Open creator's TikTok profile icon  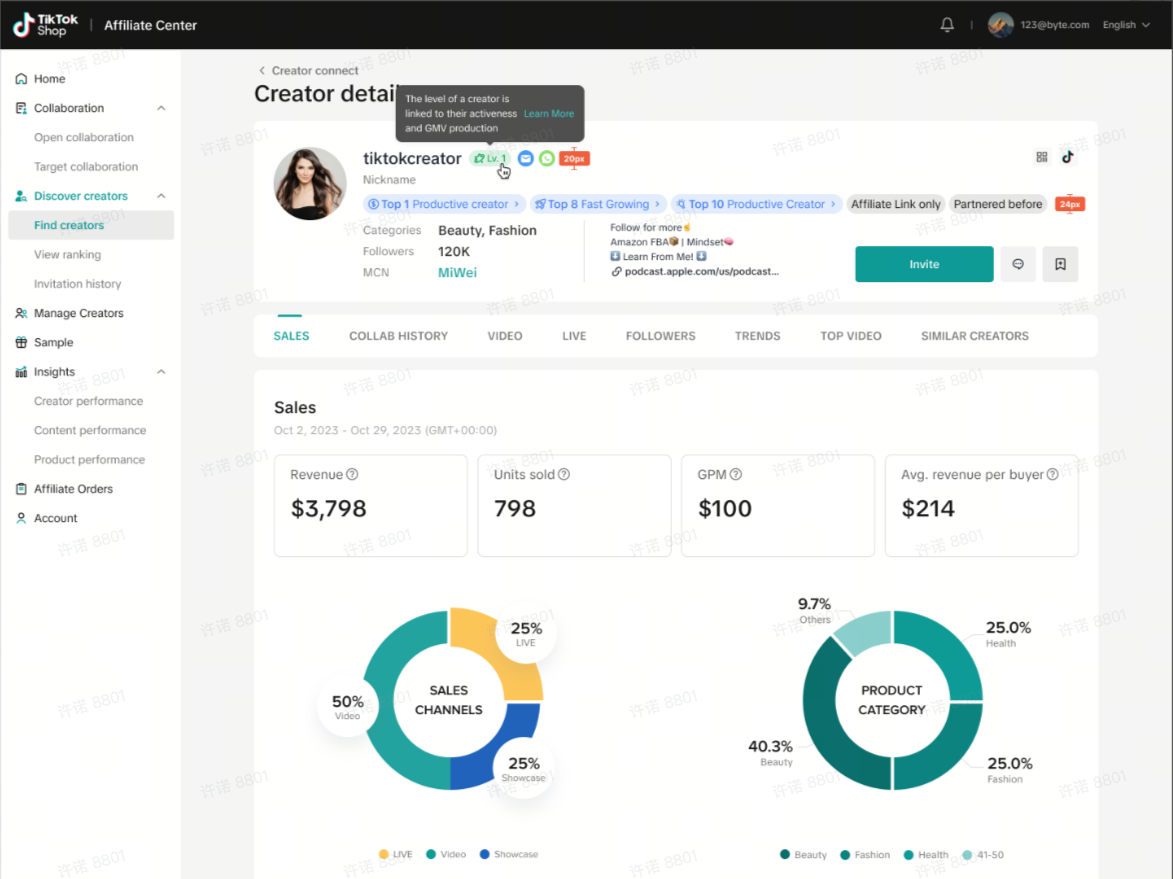(x=1068, y=157)
